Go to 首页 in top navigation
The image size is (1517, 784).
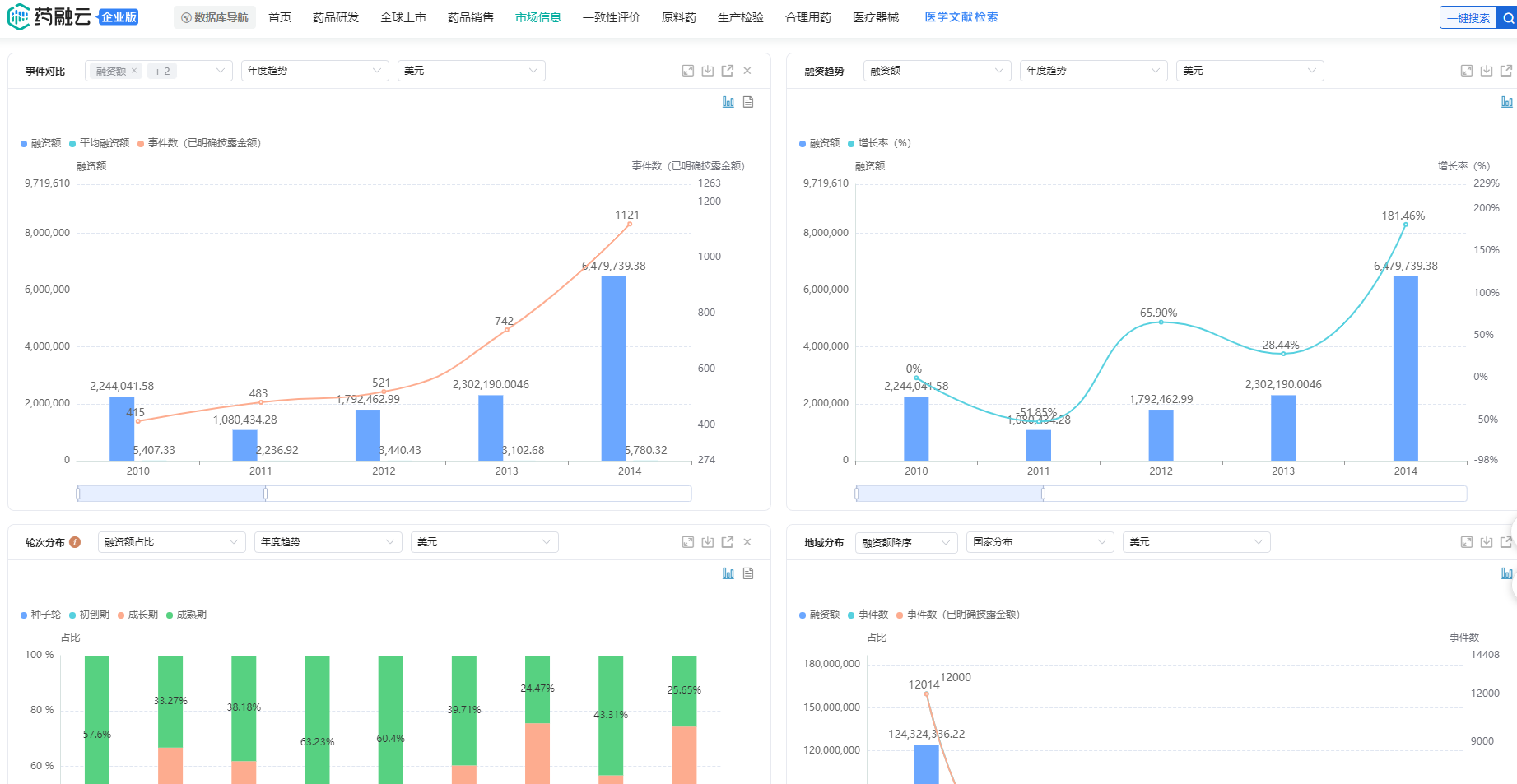pyautogui.click(x=280, y=17)
